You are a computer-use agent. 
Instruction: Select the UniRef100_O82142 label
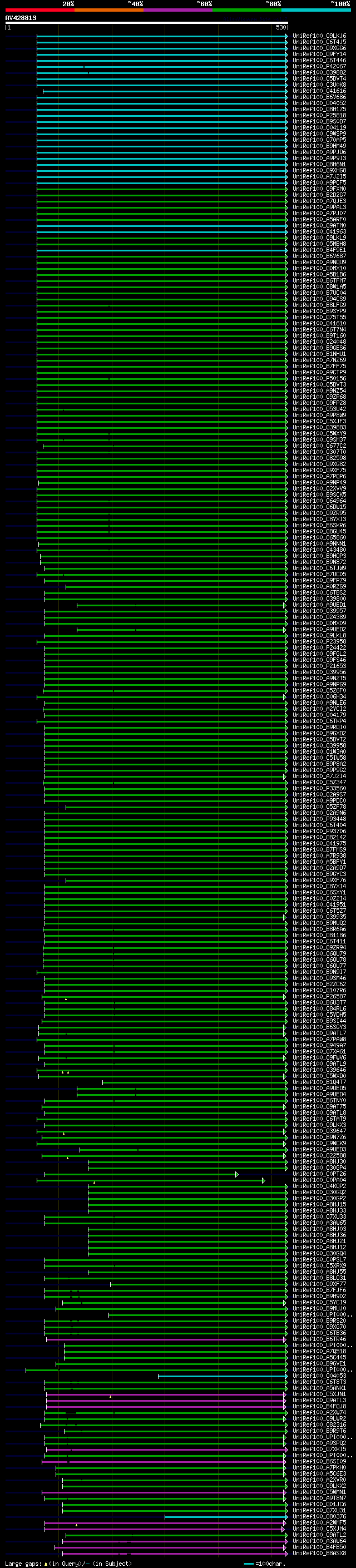pyautogui.click(x=319, y=838)
